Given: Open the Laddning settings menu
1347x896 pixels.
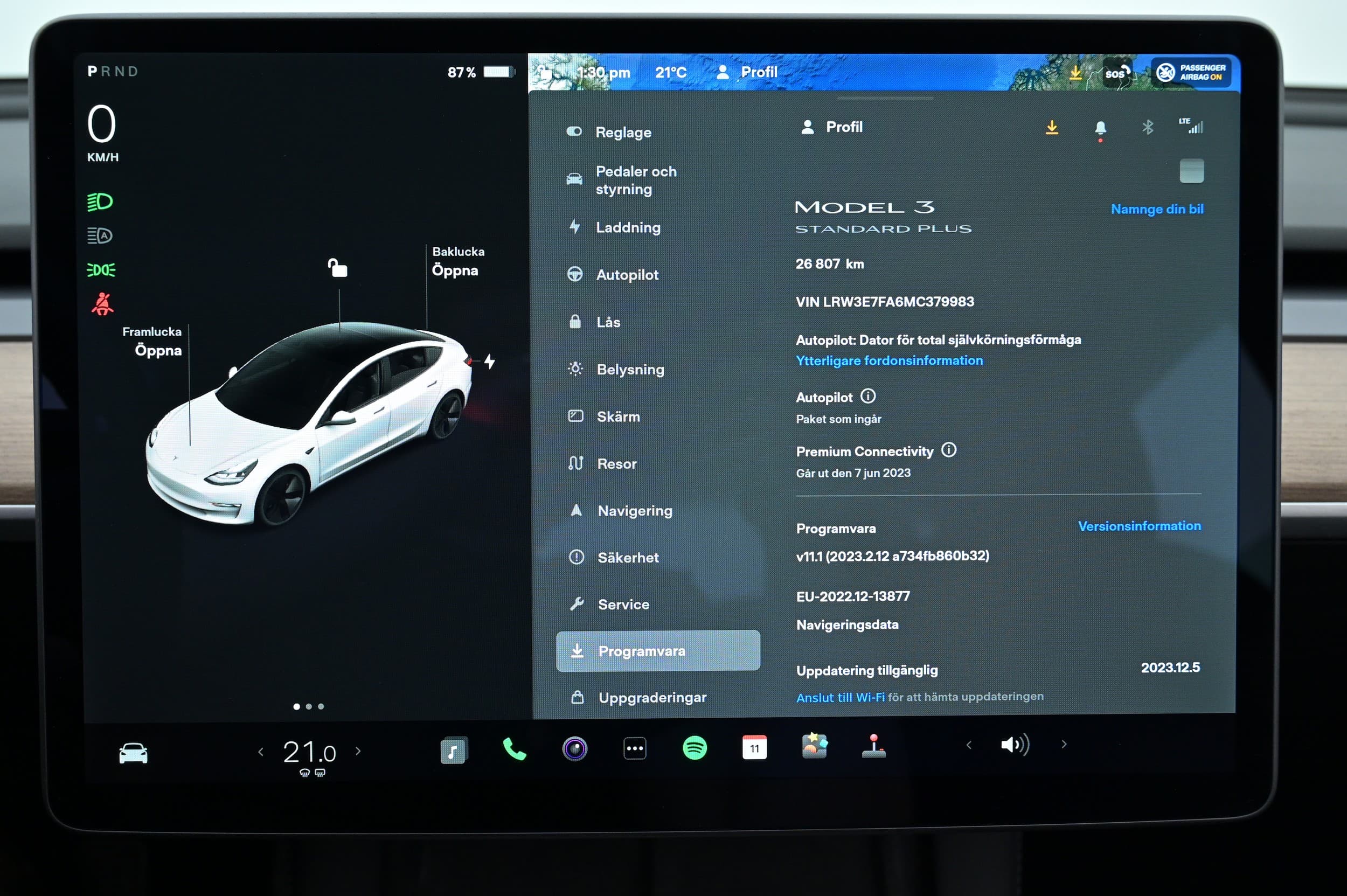Looking at the screenshot, I should [x=628, y=227].
